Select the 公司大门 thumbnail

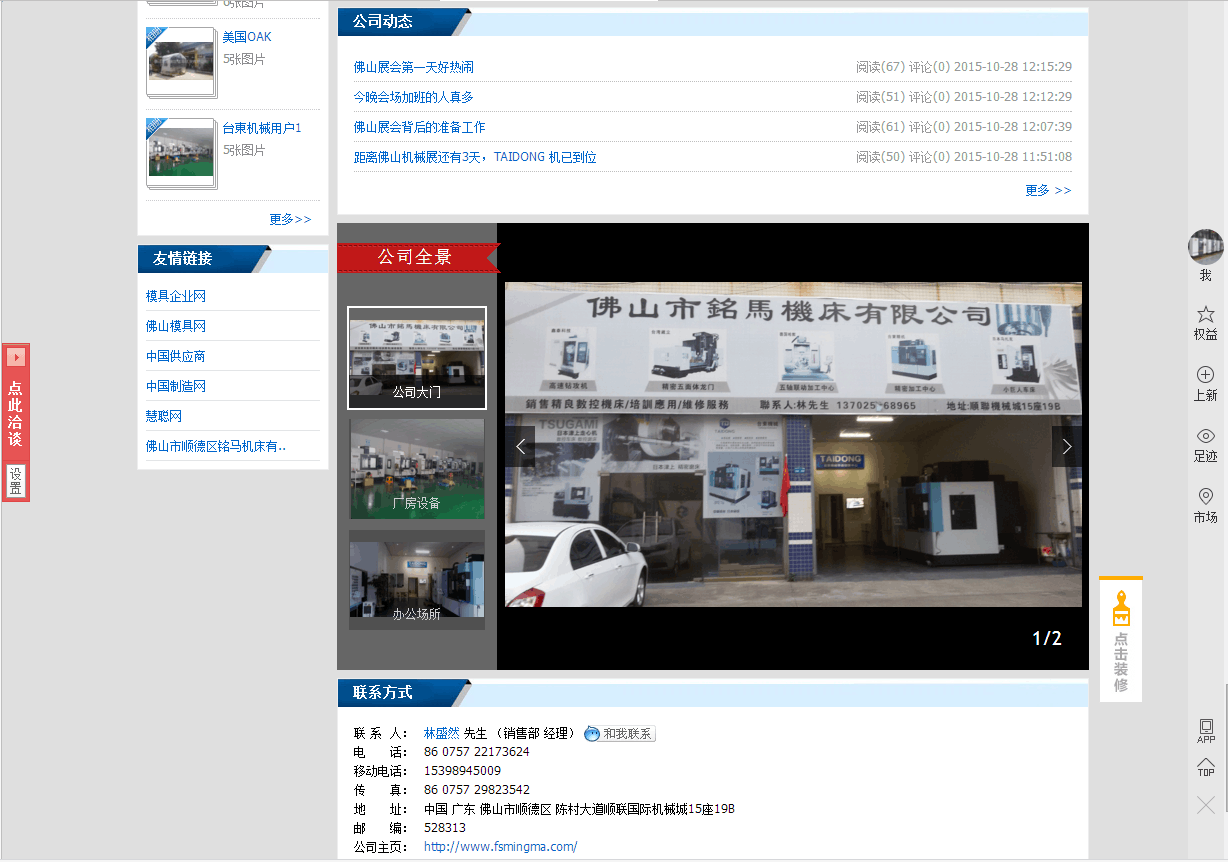tap(417, 358)
